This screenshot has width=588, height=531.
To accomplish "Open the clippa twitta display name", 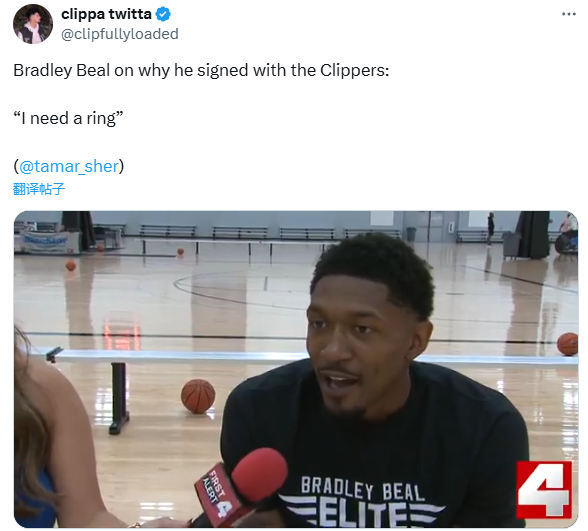I will coord(106,14).
